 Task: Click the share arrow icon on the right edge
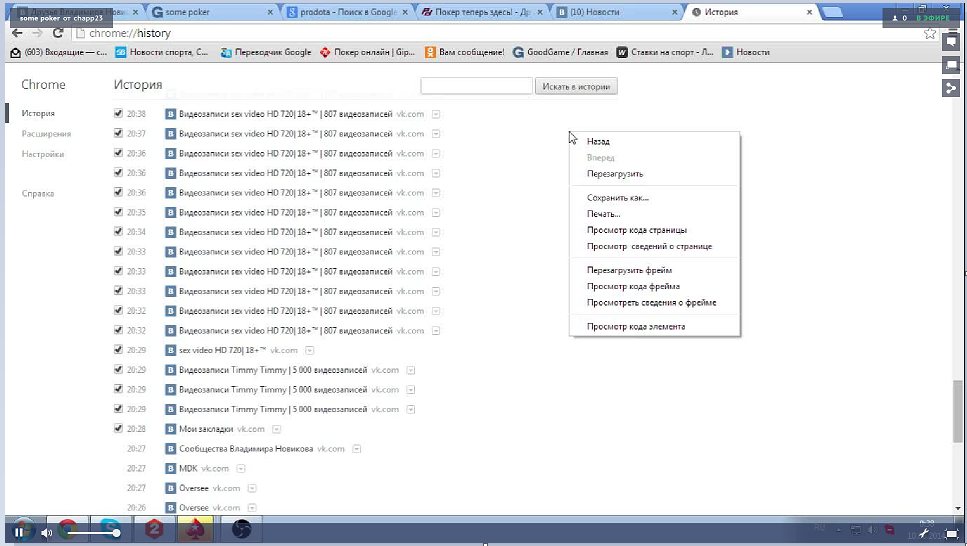tap(951, 88)
